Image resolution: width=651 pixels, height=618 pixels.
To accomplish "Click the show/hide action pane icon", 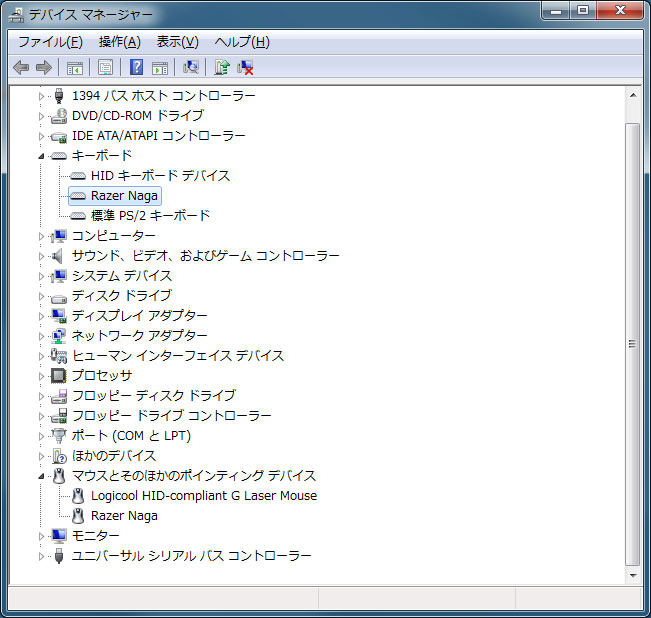I will point(160,67).
